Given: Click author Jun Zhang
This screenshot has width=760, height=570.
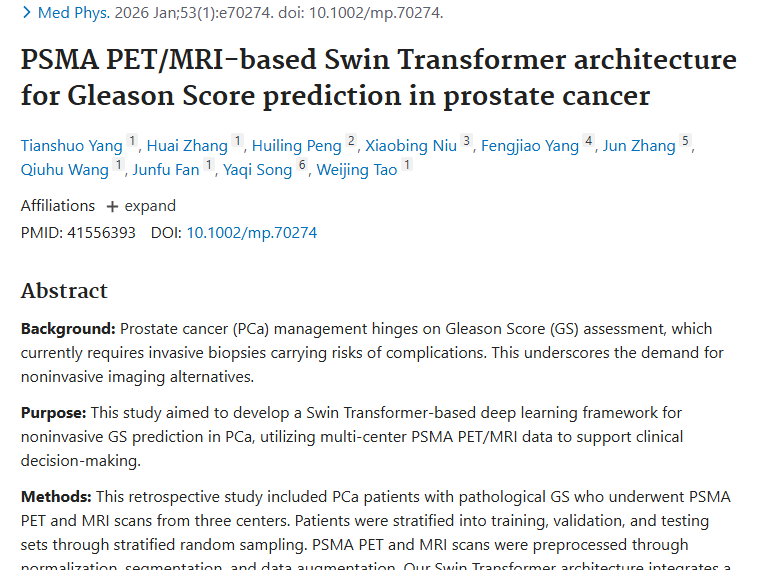Looking at the screenshot, I should [x=638, y=146].
